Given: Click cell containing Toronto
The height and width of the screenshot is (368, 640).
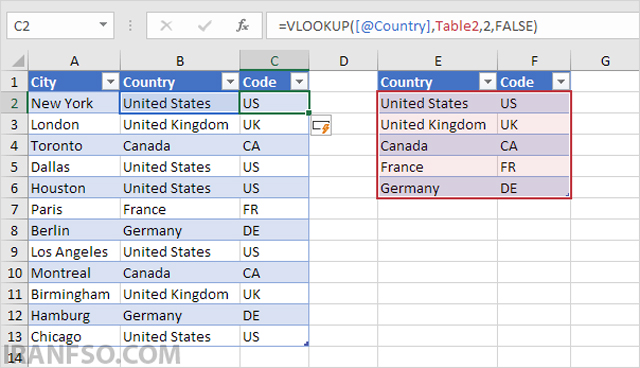Looking at the screenshot, I should pos(74,146).
